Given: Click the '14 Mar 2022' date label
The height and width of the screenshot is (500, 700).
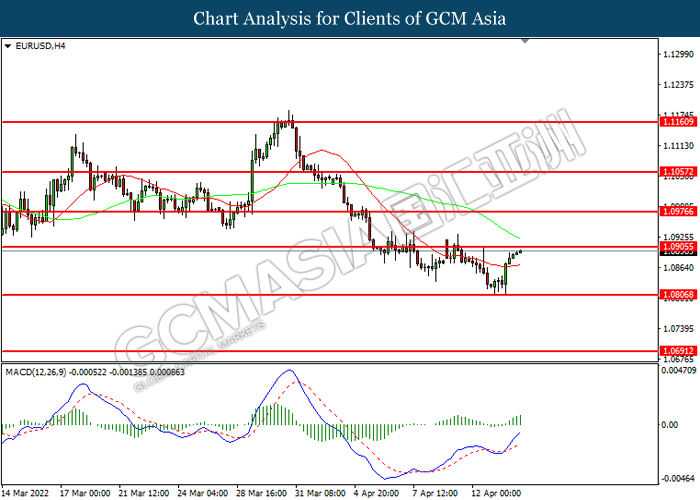Looking at the screenshot, I should [x=25, y=493].
